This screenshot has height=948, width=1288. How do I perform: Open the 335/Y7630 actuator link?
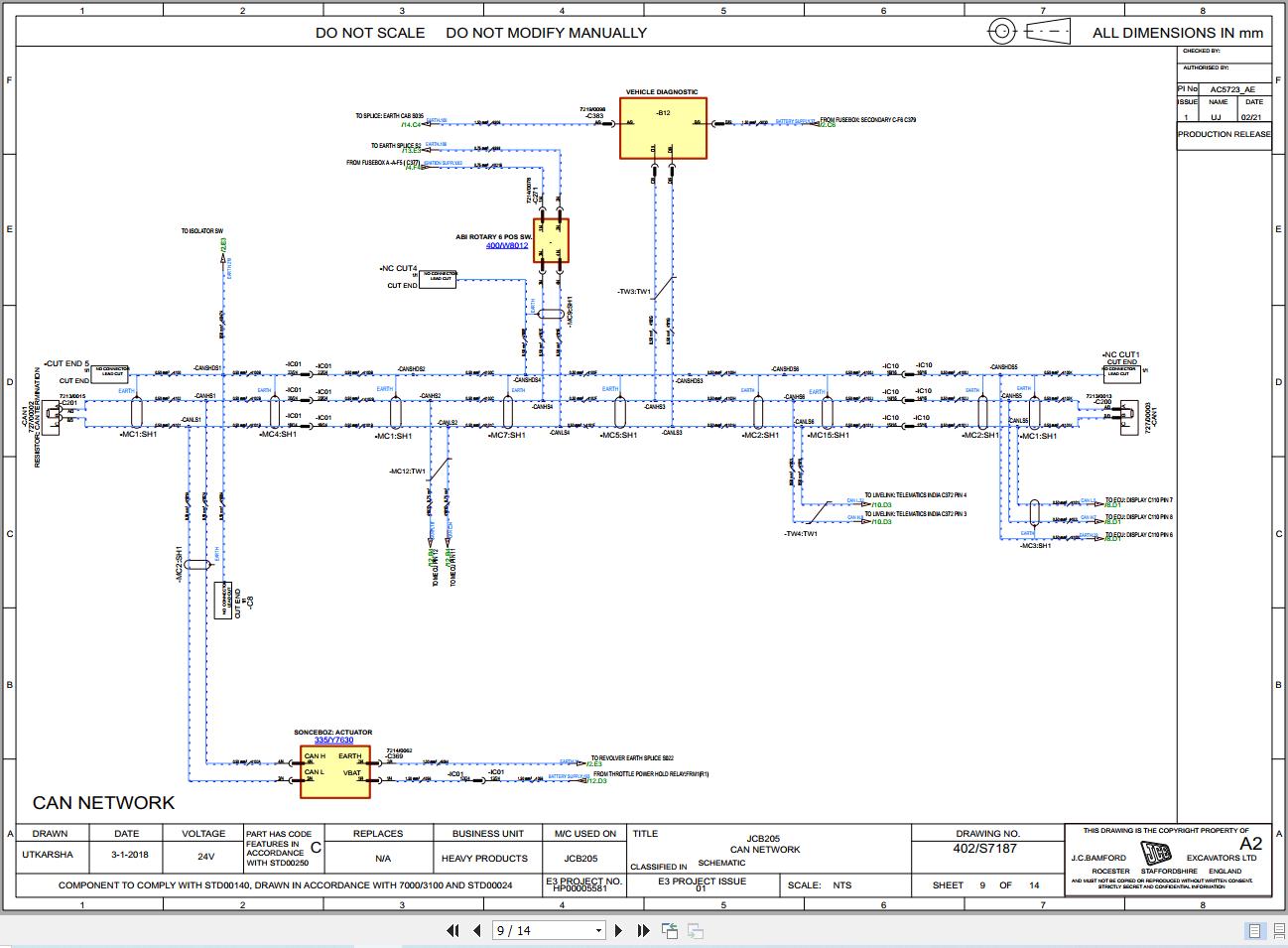point(333,740)
